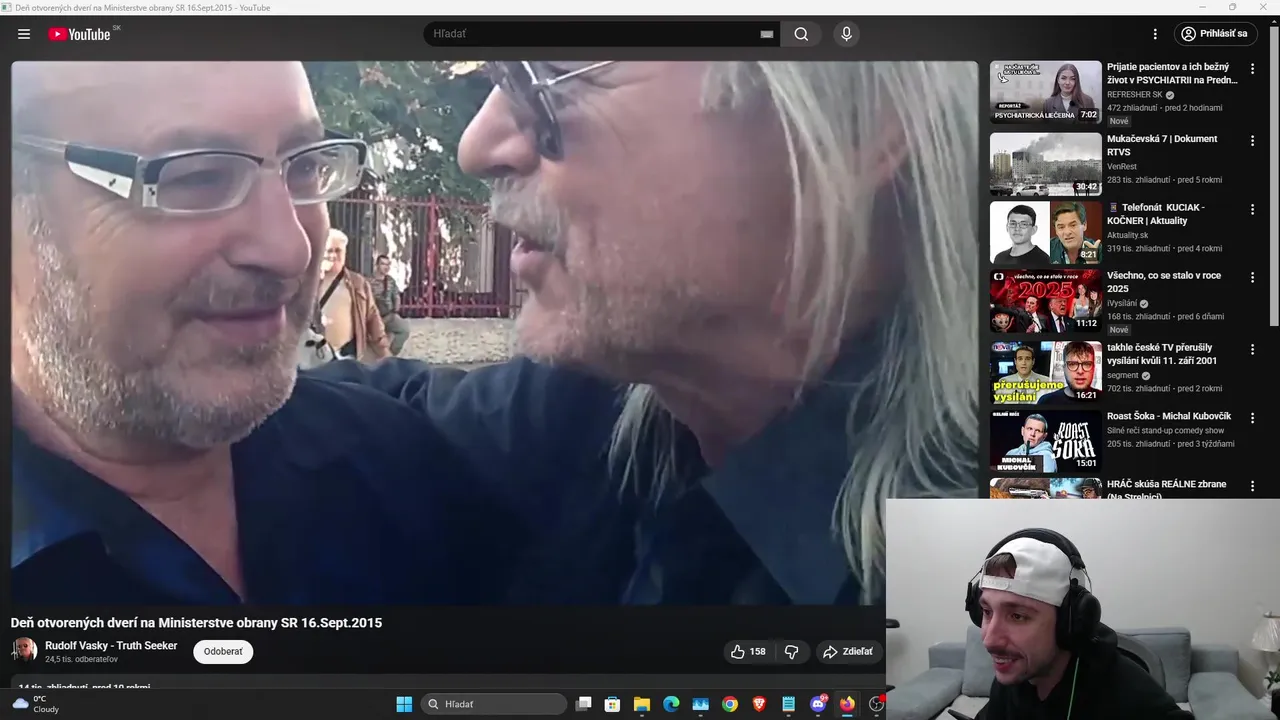Open video titled Roast Šoka - Michal Kubovčík
This screenshot has width=1280, height=720.
1169,416
